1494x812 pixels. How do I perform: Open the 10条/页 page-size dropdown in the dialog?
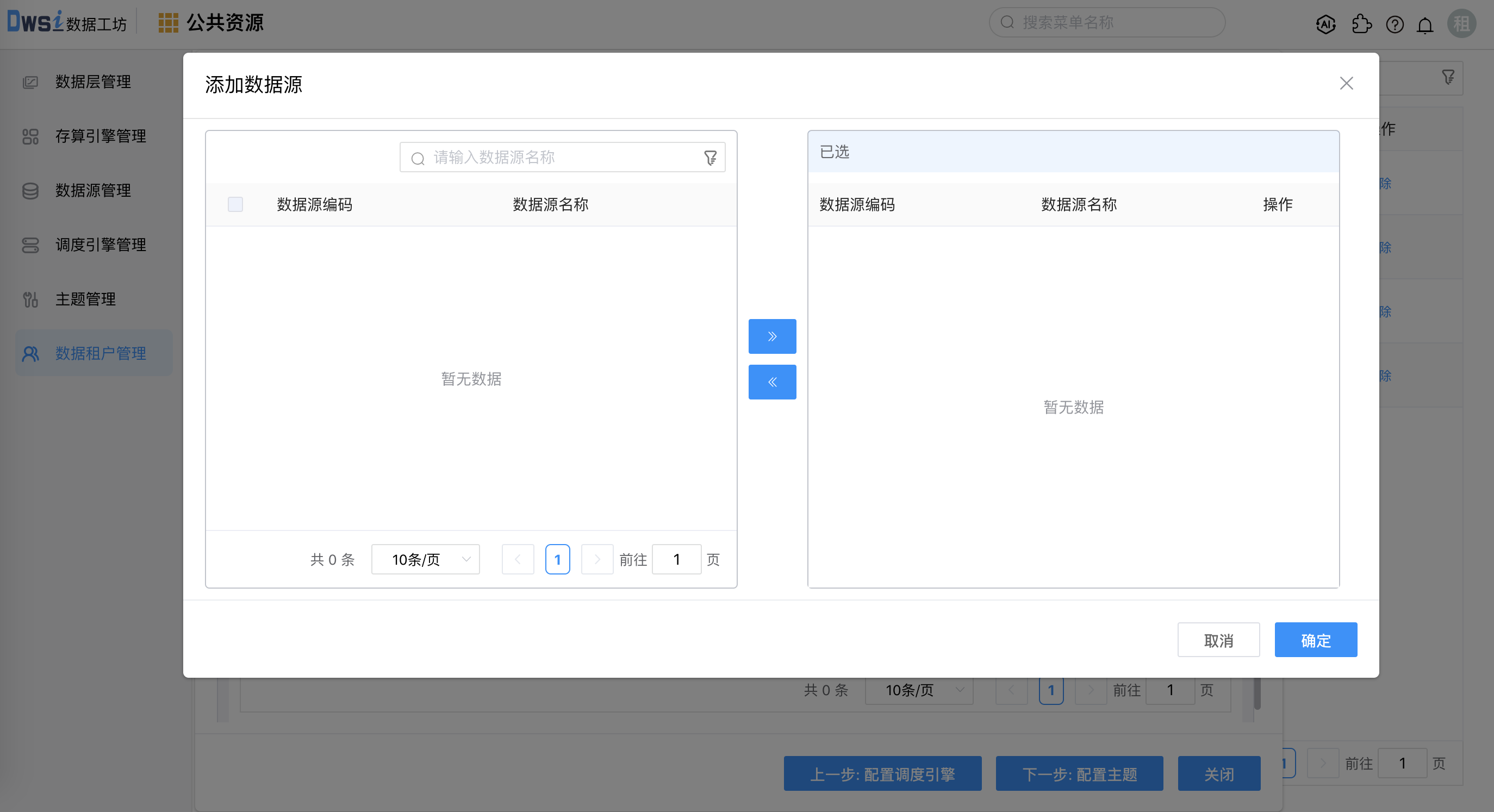coord(425,559)
